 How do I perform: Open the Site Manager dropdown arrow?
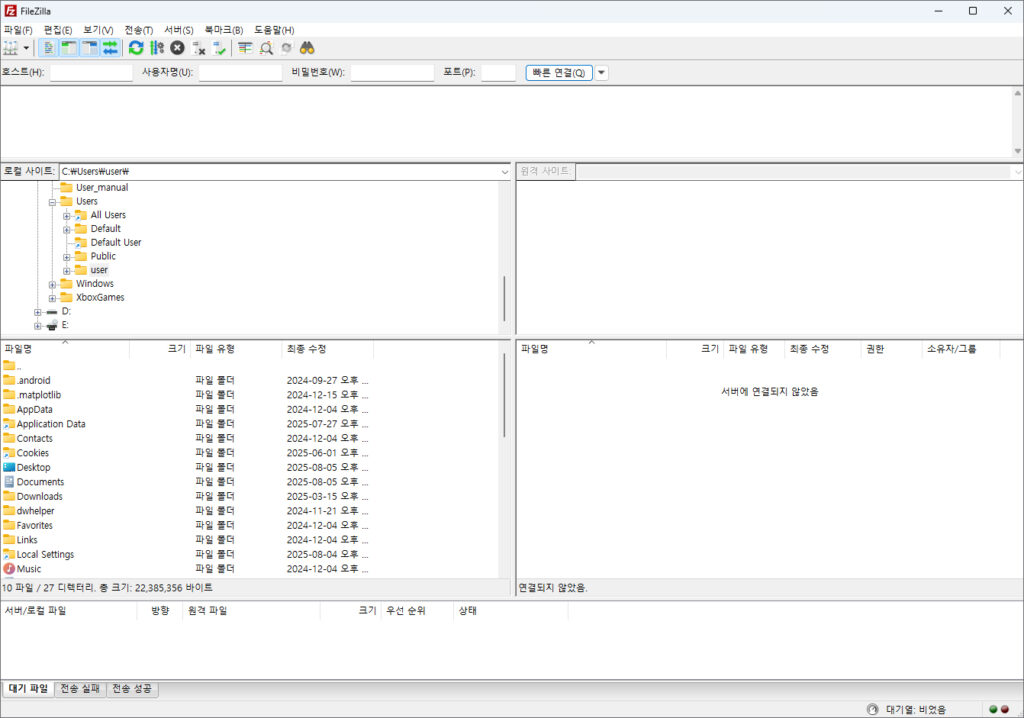click(26, 48)
